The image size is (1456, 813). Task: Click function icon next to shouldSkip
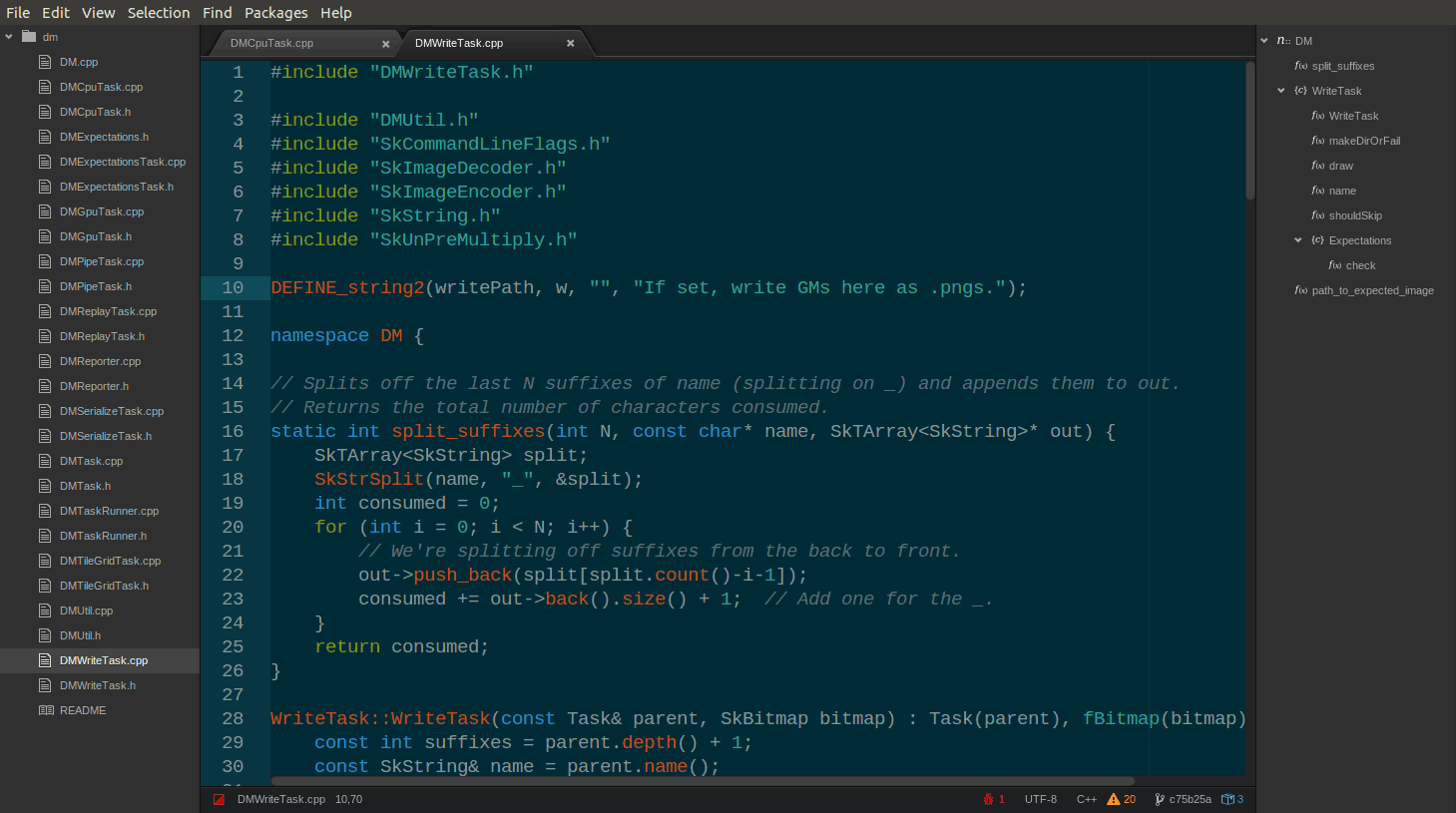pyautogui.click(x=1317, y=215)
